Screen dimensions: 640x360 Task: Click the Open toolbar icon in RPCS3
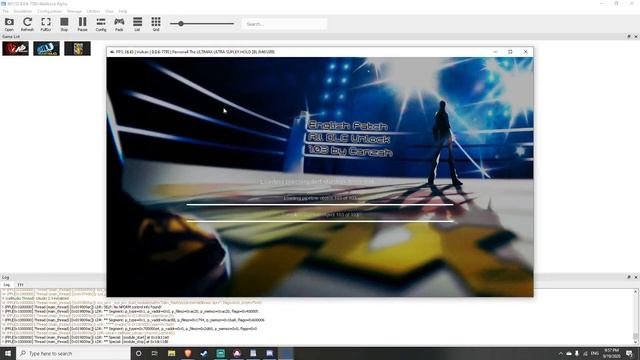pyautogui.click(x=9, y=24)
